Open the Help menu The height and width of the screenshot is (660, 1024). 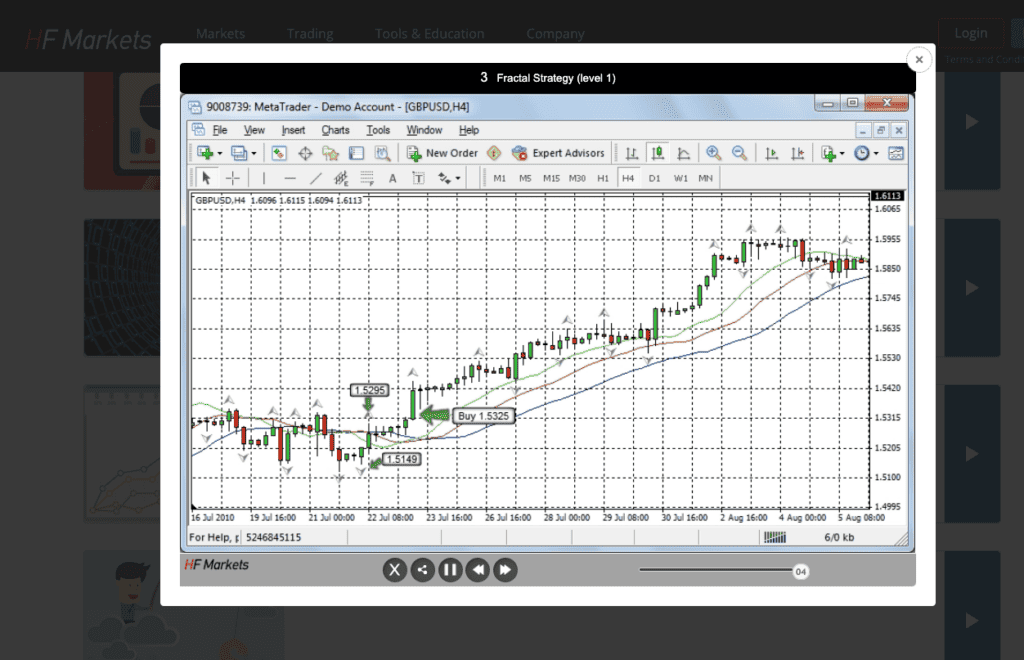(469, 130)
